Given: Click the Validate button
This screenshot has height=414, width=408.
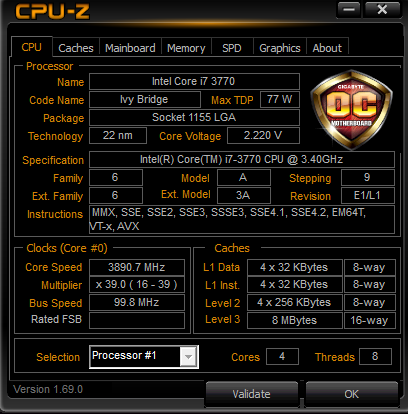Looking at the screenshot, I should tap(251, 394).
